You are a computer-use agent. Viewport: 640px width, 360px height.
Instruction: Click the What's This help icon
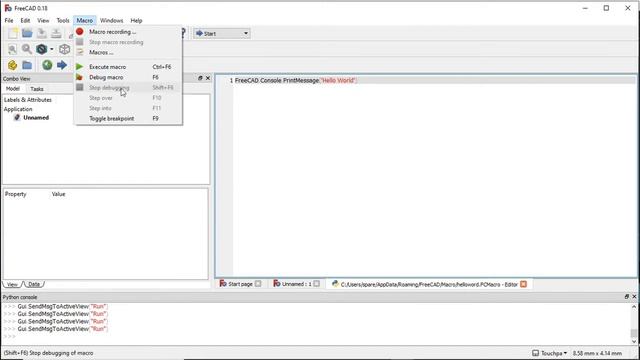click(x=183, y=33)
